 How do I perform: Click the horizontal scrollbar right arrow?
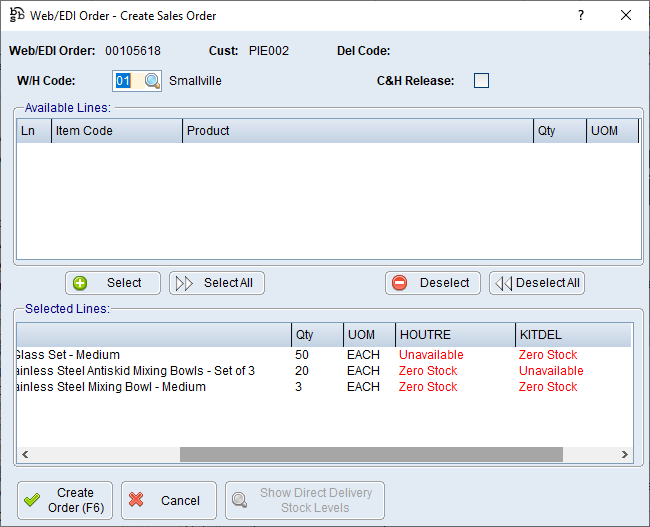(x=625, y=455)
